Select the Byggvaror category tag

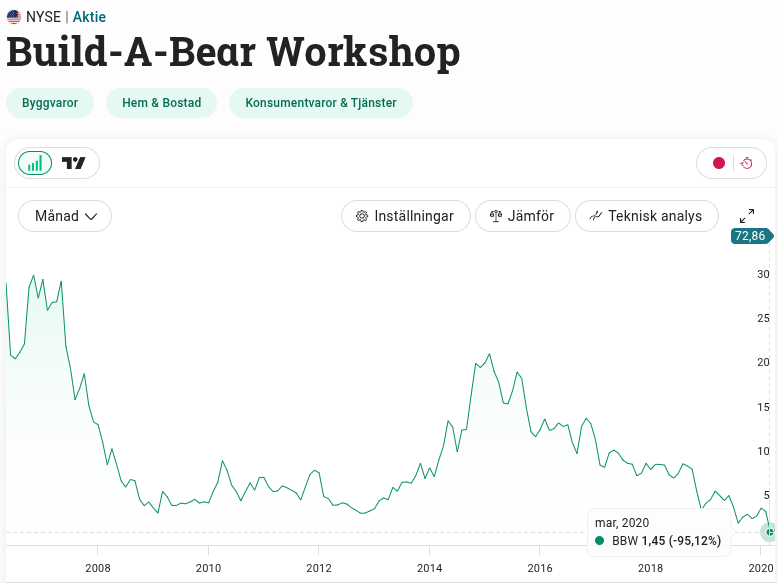click(x=50, y=103)
